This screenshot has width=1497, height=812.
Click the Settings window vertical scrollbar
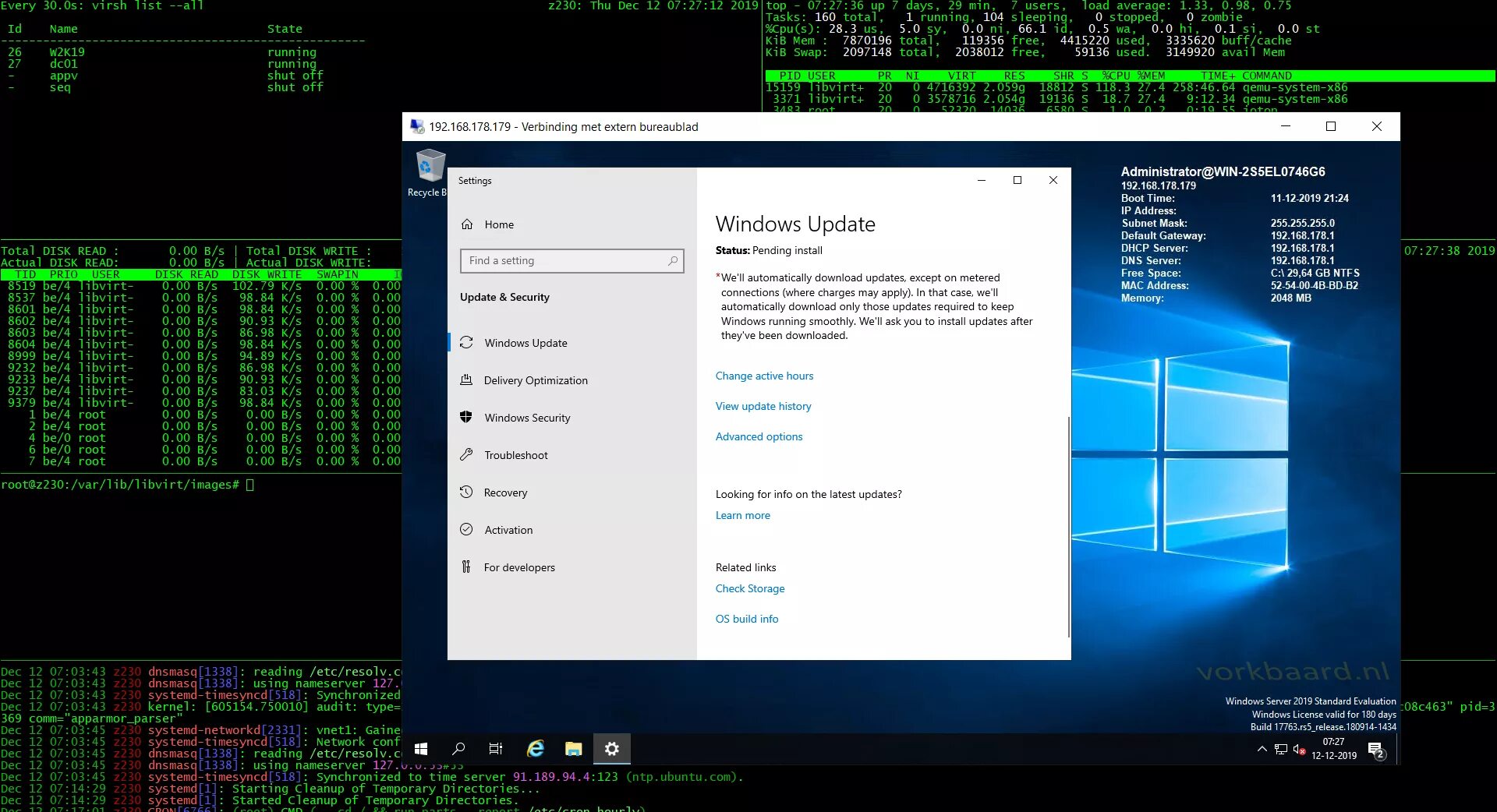point(1068,528)
